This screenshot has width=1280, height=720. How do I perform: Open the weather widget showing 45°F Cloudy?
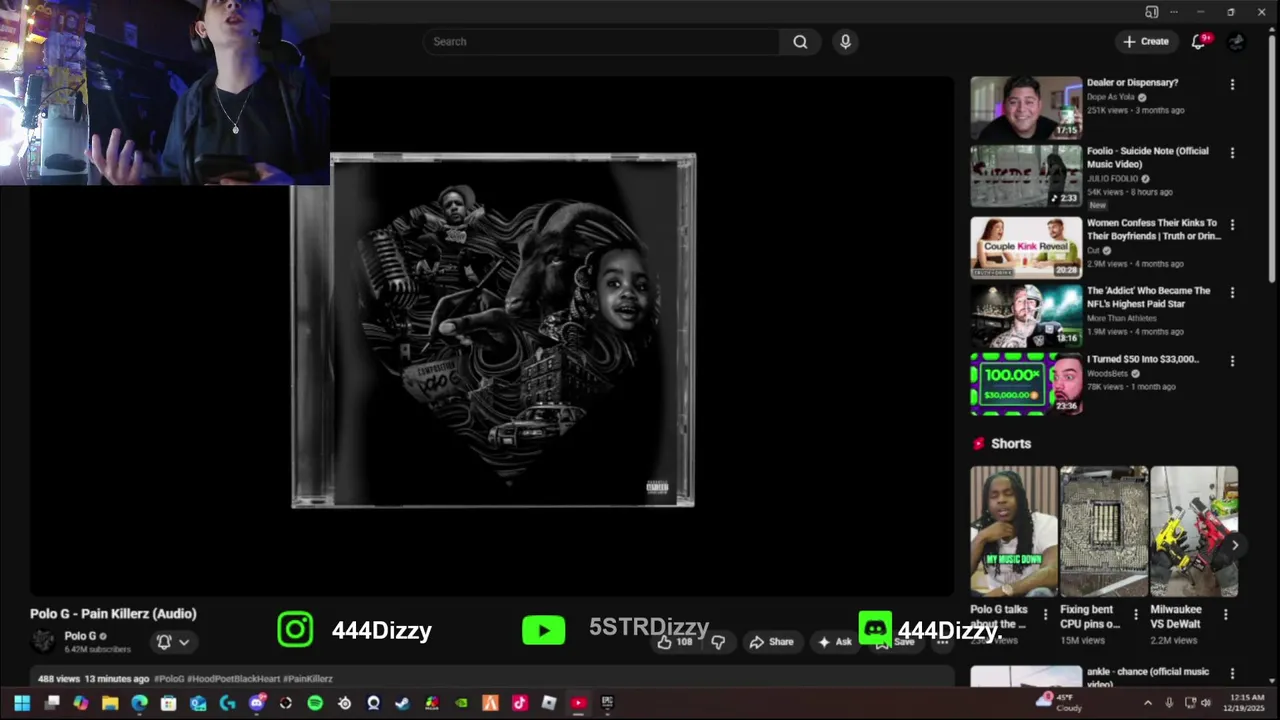1060,703
